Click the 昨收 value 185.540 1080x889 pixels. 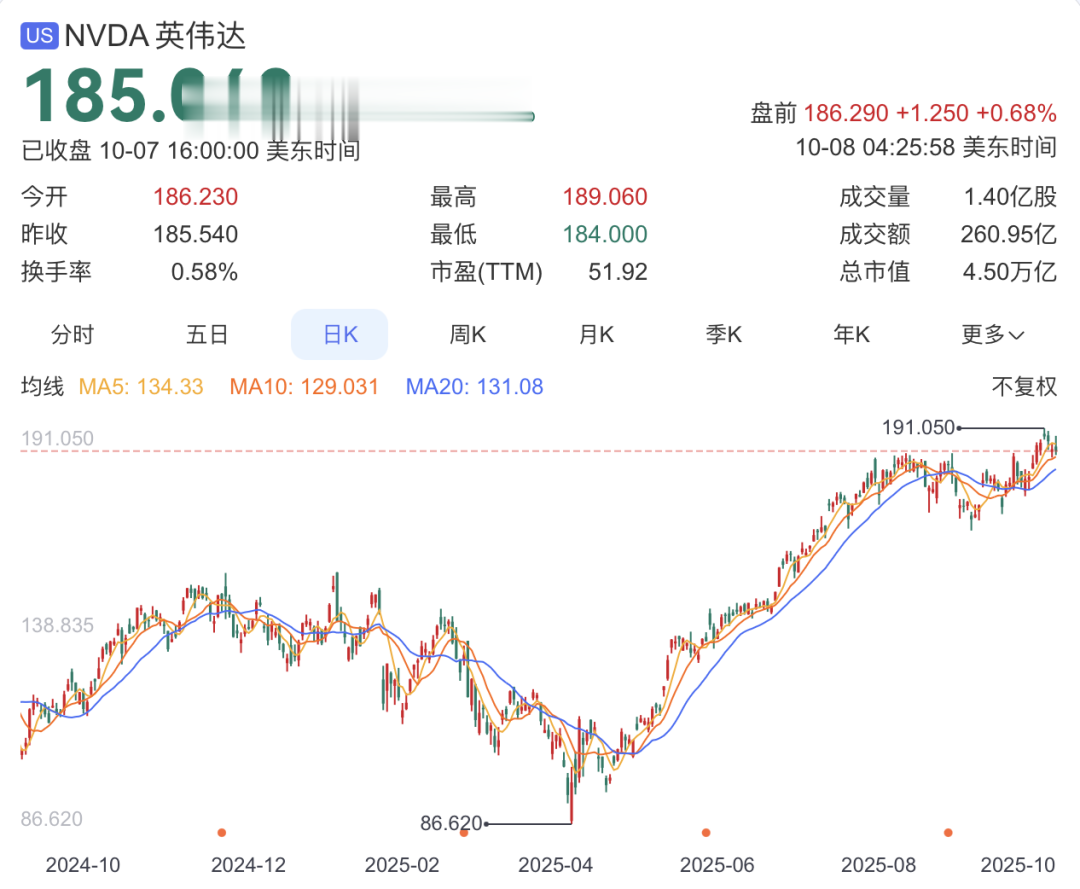(x=196, y=234)
